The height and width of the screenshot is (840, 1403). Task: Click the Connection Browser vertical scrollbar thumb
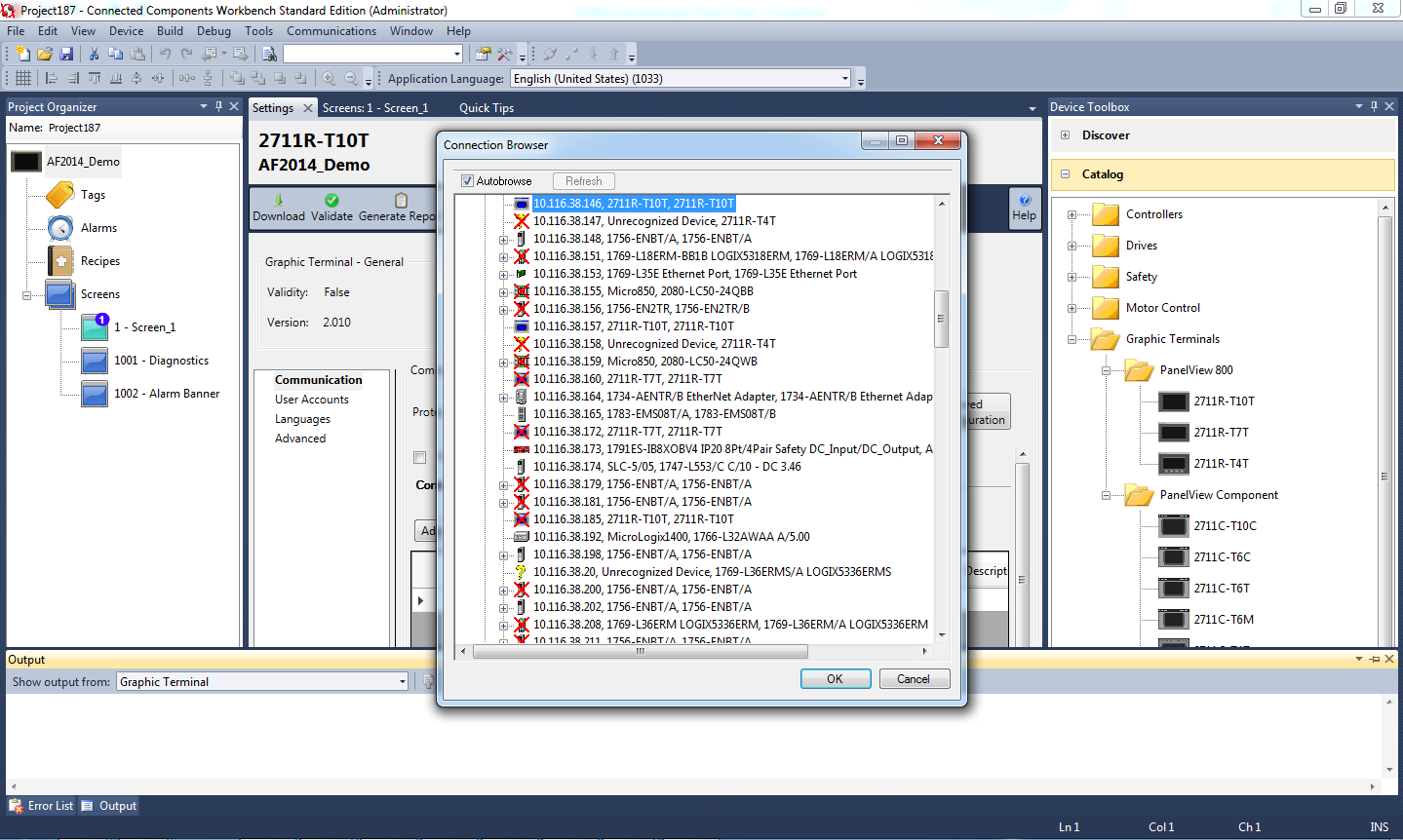click(941, 319)
